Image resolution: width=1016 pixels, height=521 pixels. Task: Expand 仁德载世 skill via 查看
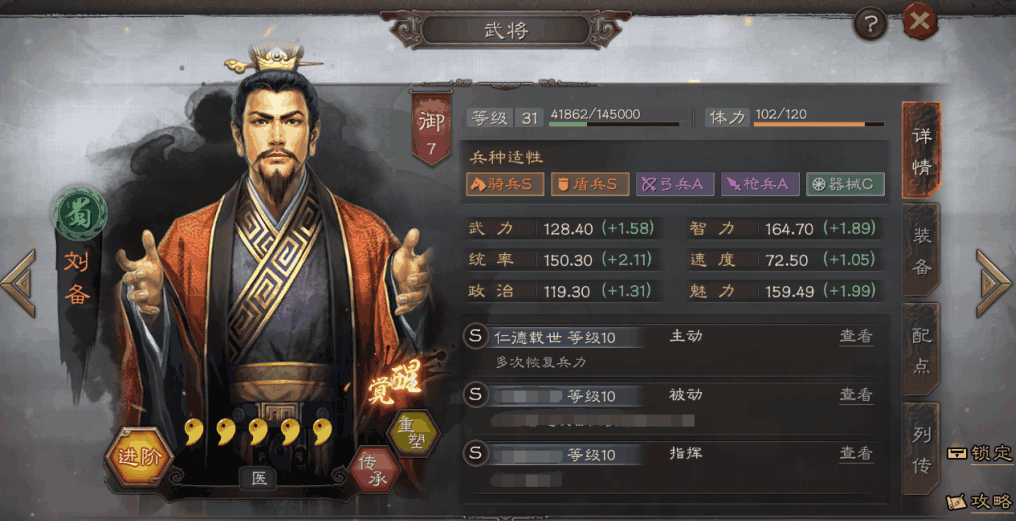856,336
